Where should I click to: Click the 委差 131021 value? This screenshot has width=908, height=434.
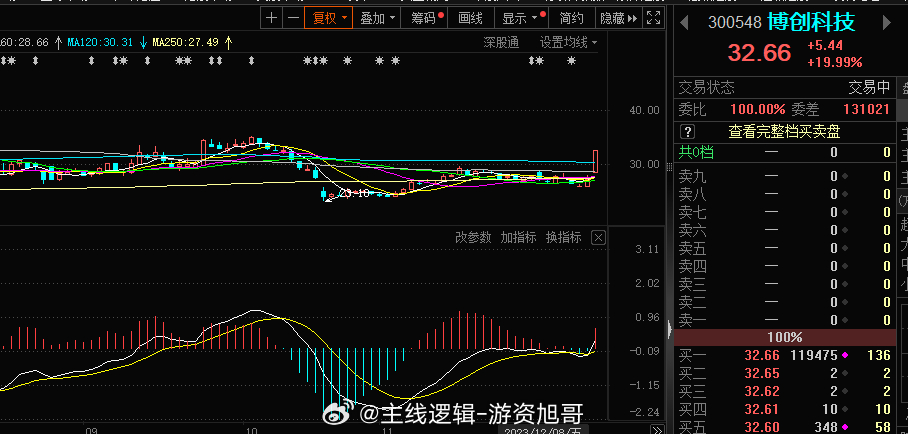tap(866, 109)
